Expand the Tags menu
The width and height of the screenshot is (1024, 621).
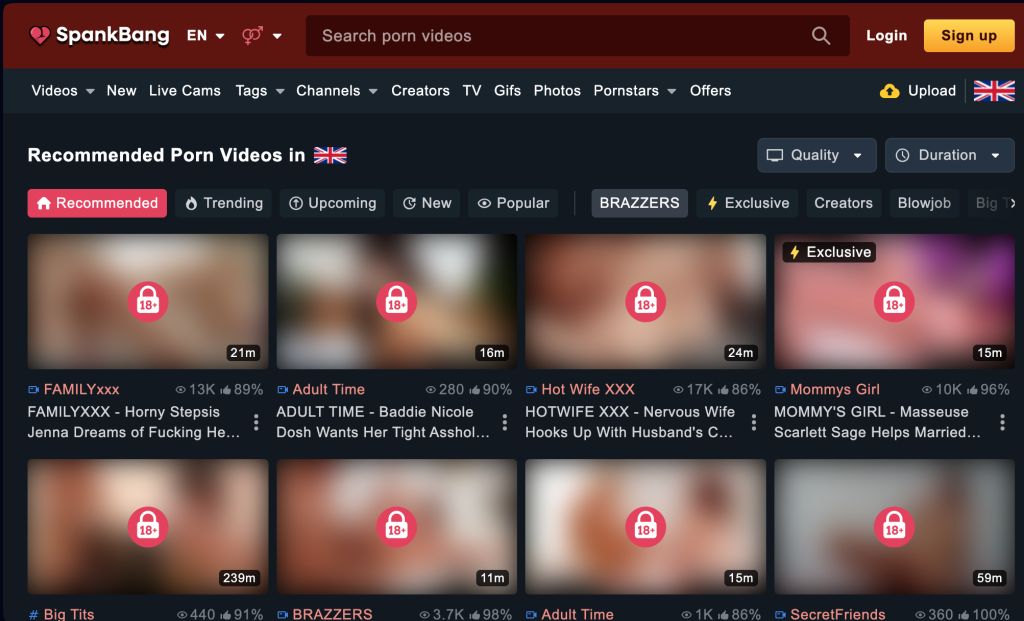259,91
